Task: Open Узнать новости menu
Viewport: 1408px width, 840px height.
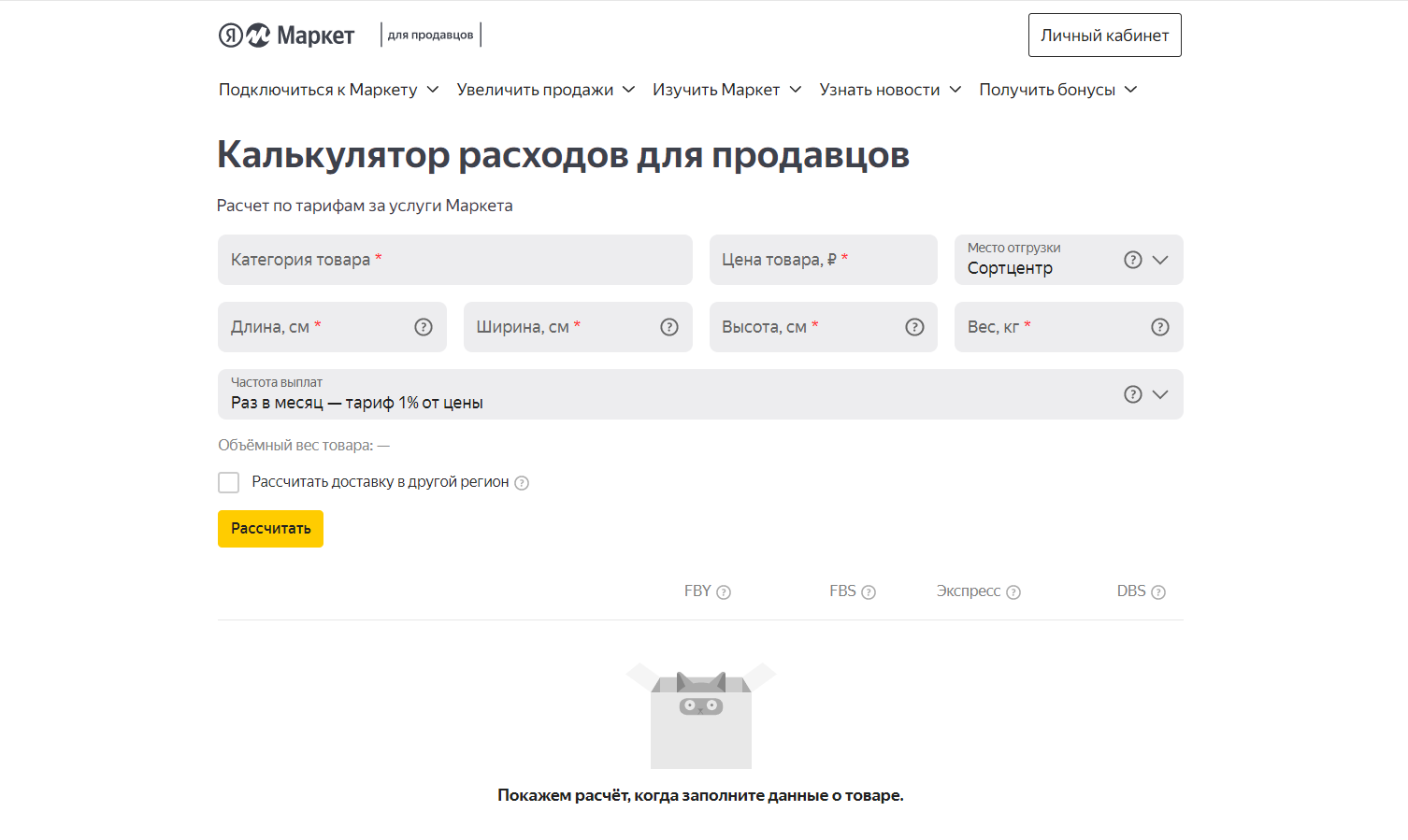Action: [889, 90]
